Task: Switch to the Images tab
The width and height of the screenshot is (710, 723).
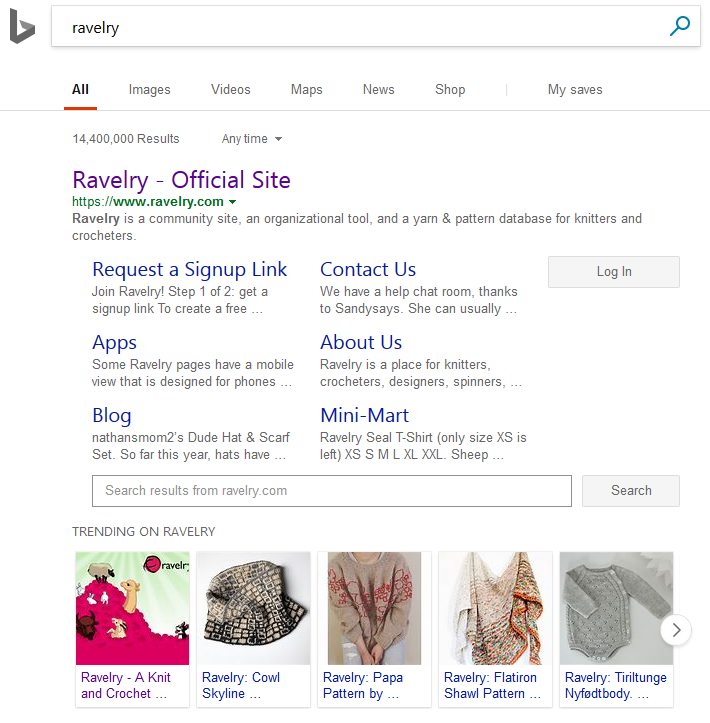Action: pyautogui.click(x=149, y=90)
